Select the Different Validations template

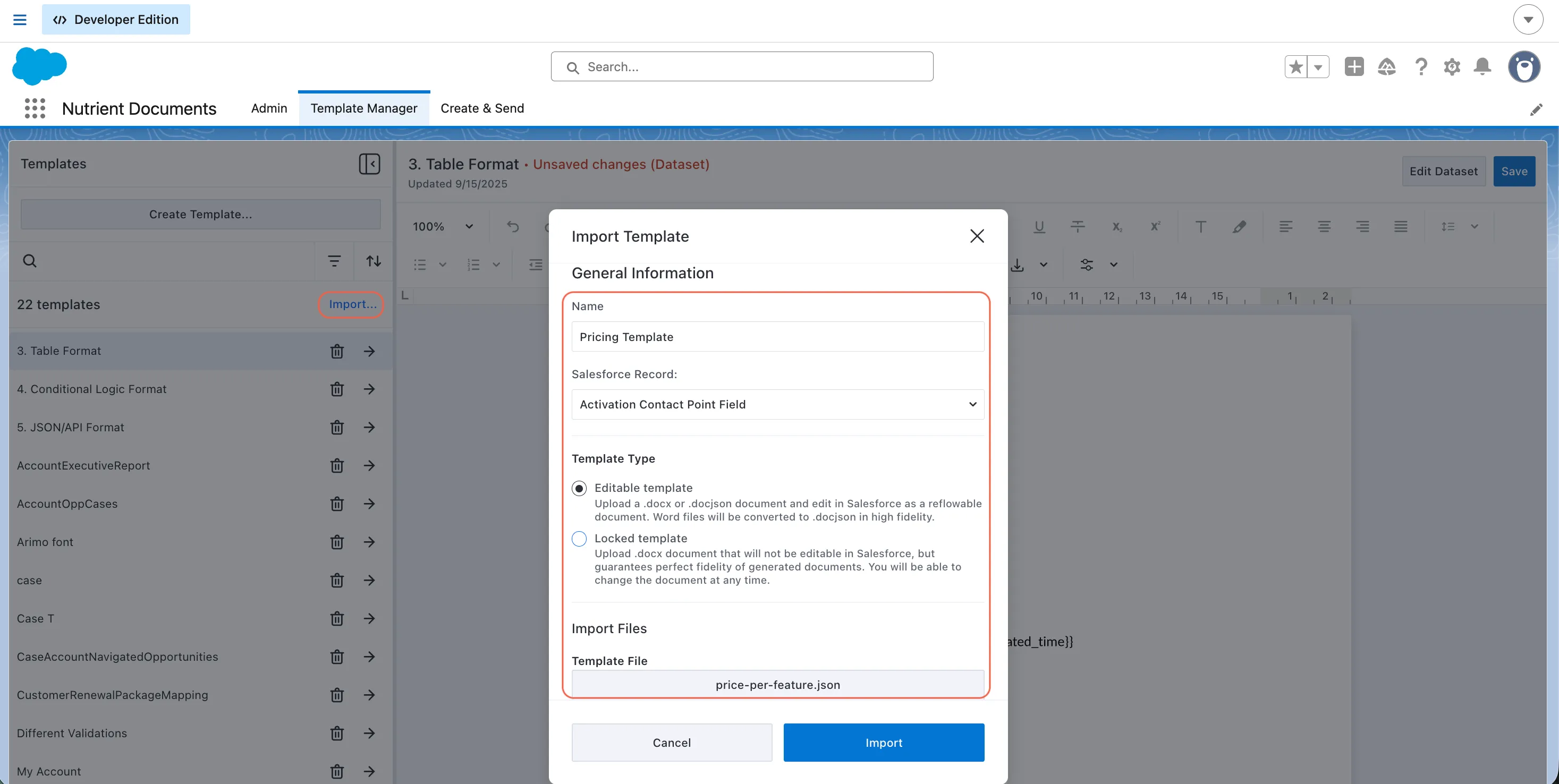(200, 733)
